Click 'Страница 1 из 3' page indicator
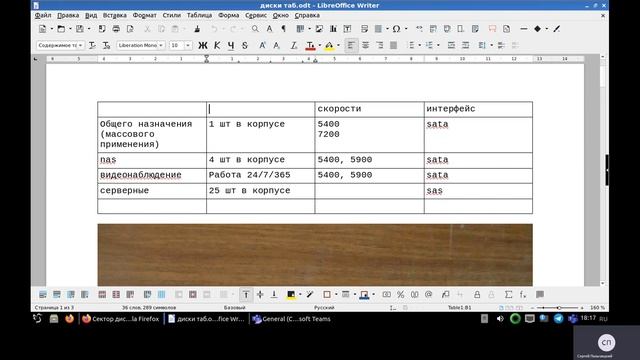 tap(55, 307)
